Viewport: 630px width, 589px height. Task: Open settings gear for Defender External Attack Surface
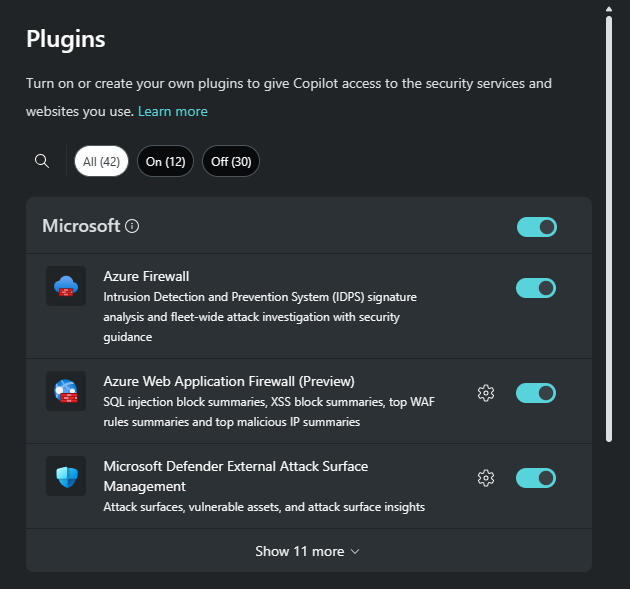coord(486,478)
